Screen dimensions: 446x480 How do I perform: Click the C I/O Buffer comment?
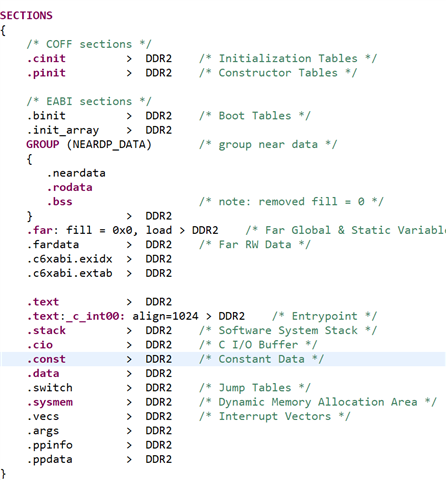coord(258,345)
